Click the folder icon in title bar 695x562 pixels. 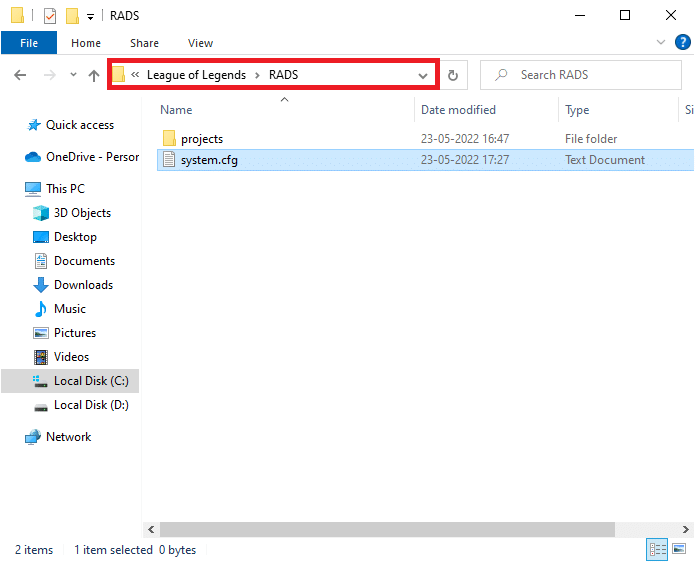point(17,15)
